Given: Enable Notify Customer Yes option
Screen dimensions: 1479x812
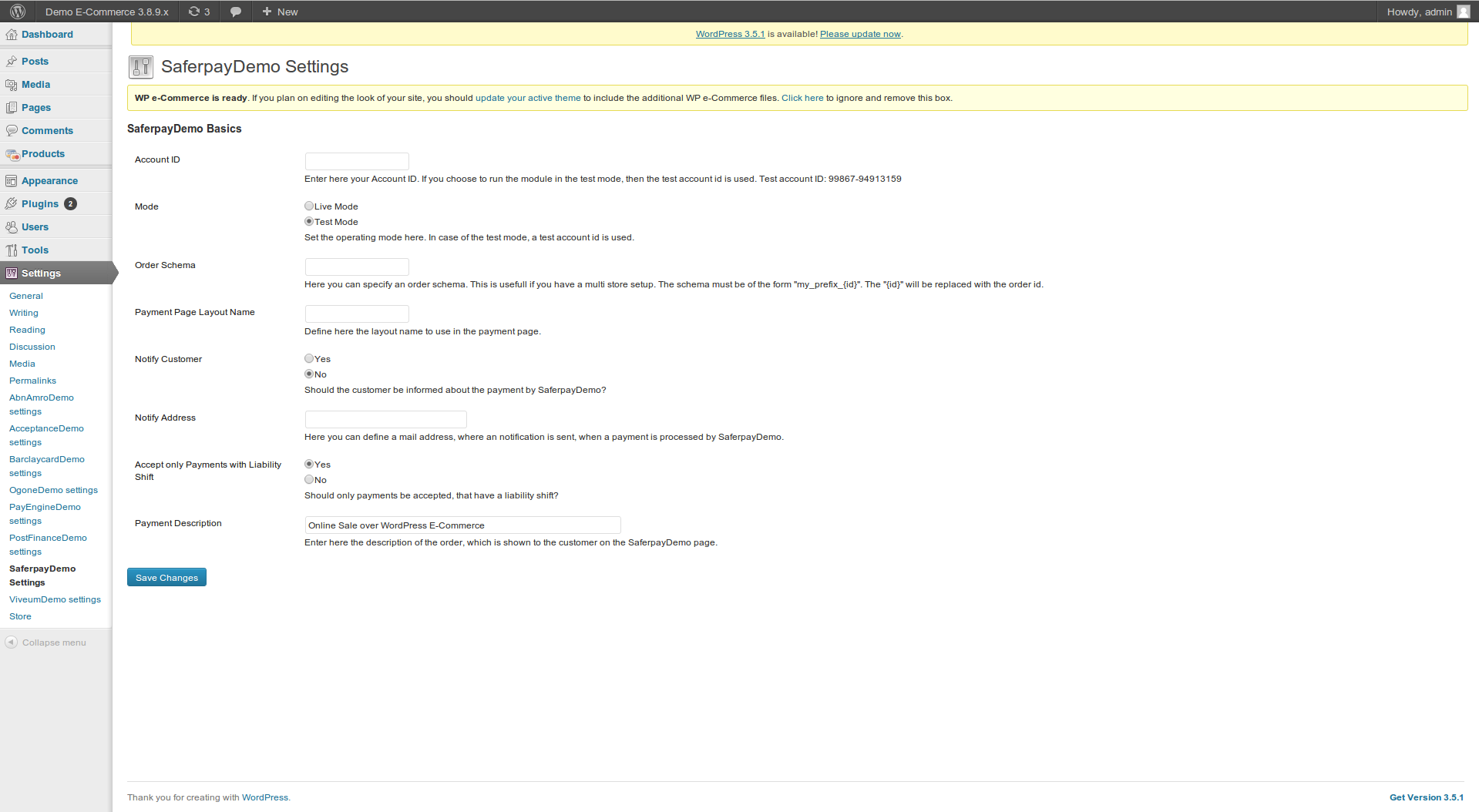Looking at the screenshot, I should coord(309,359).
